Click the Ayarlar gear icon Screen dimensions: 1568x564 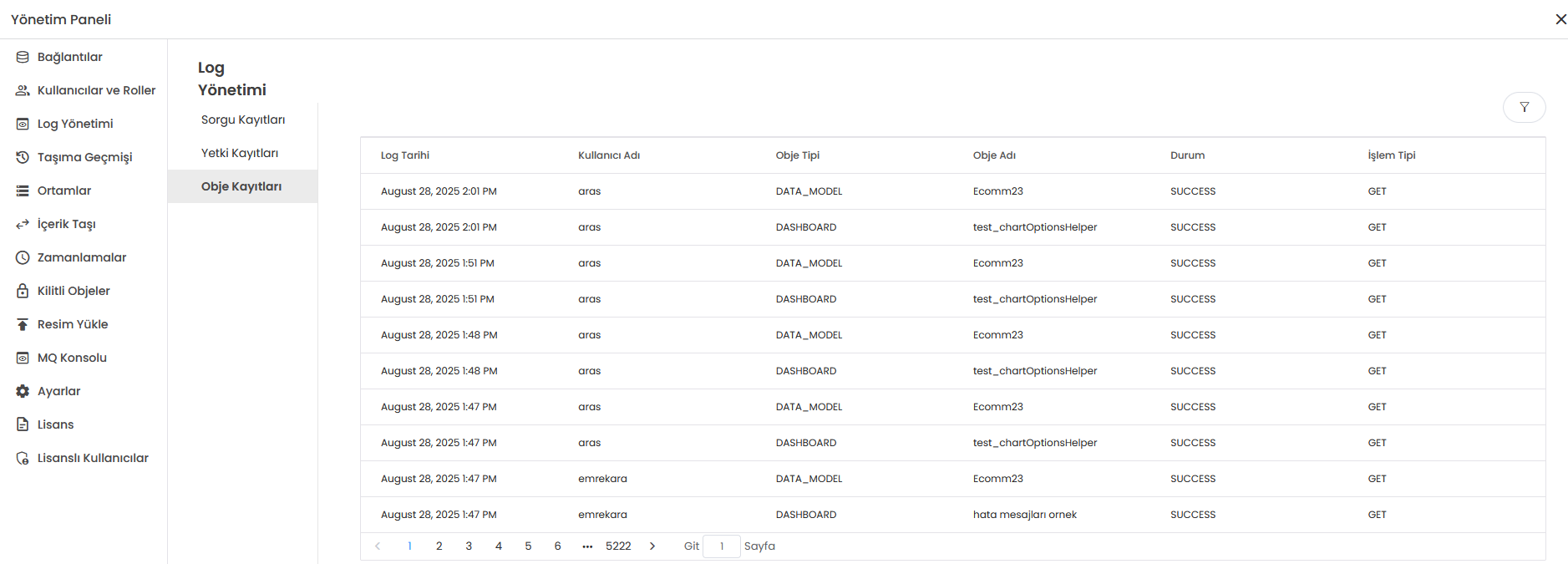click(x=23, y=391)
